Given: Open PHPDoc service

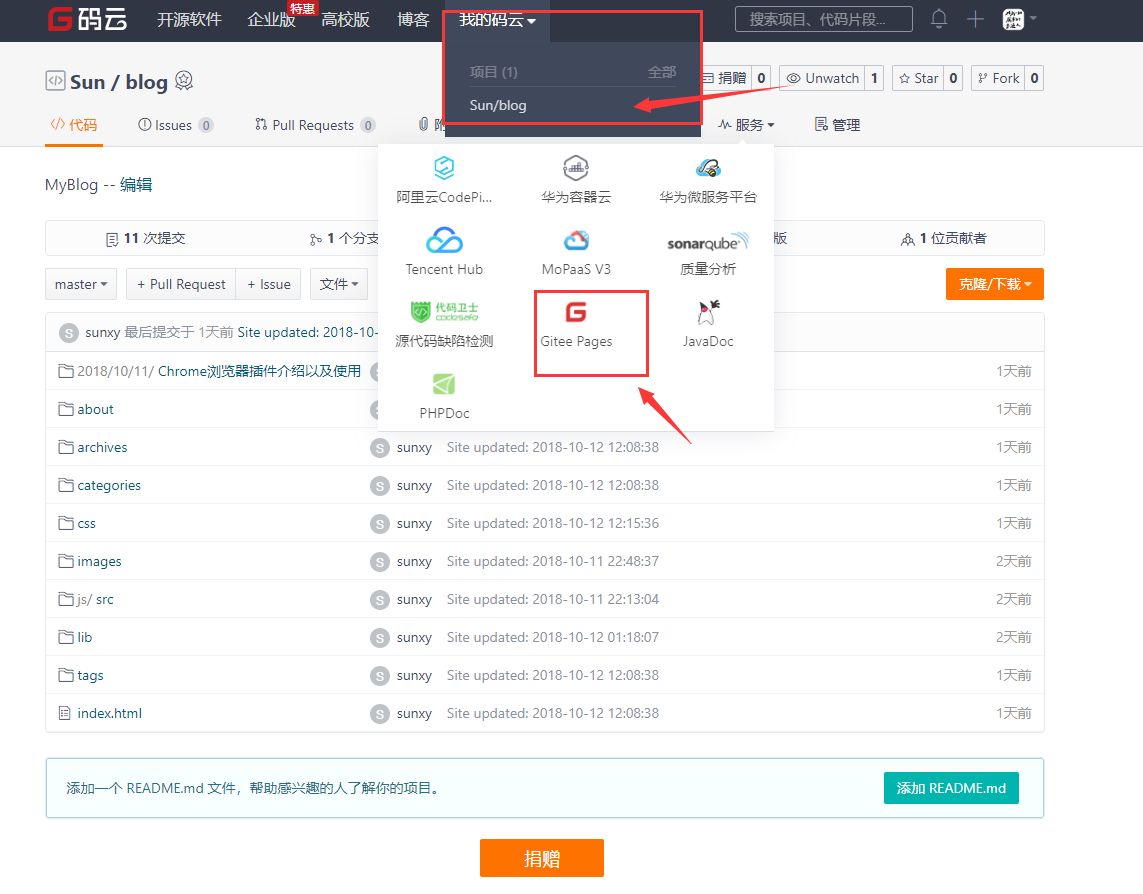Looking at the screenshot, I should point(444,396).
